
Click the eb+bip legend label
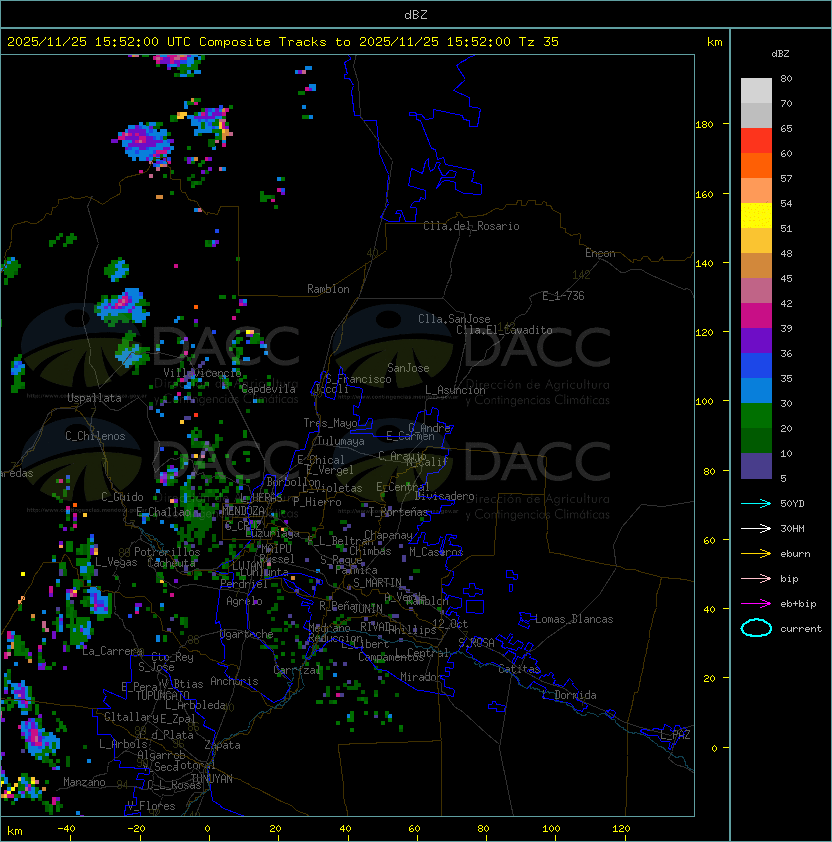[x=798, y=604]
